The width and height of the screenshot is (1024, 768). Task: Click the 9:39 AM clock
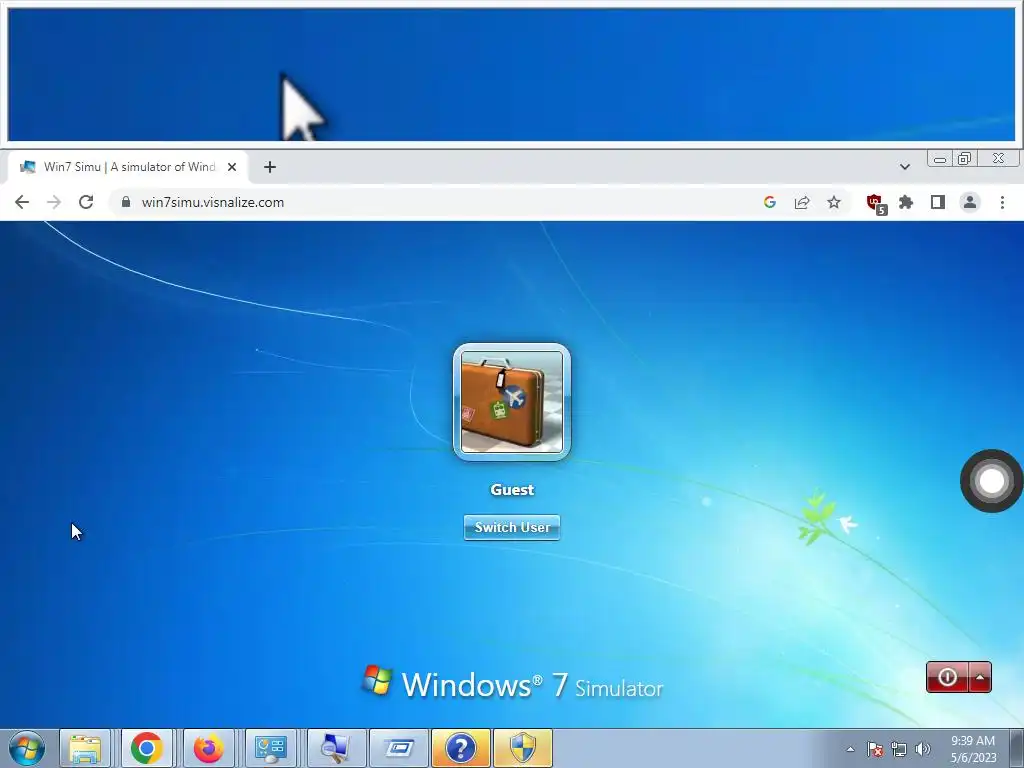pos(973,741)
